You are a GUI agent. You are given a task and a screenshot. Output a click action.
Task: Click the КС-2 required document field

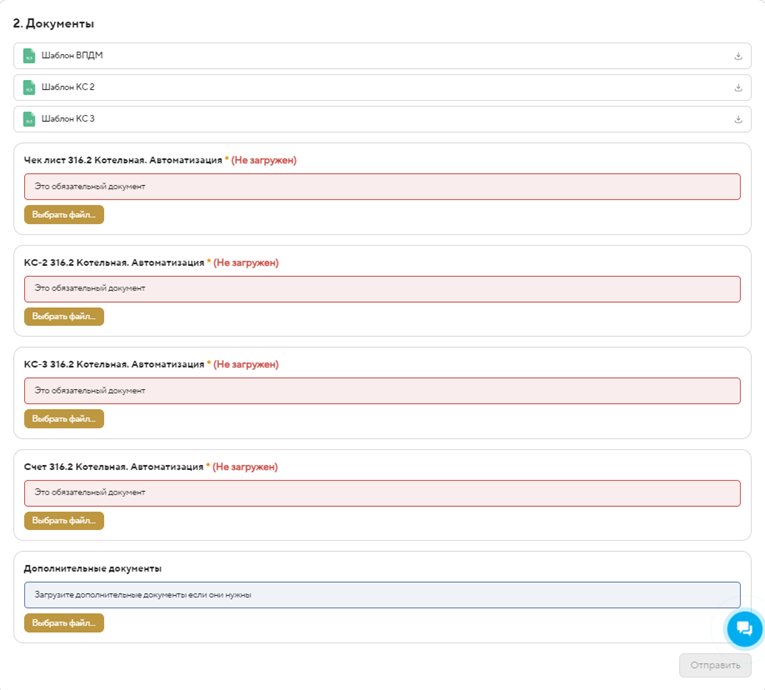coord(382,289)
